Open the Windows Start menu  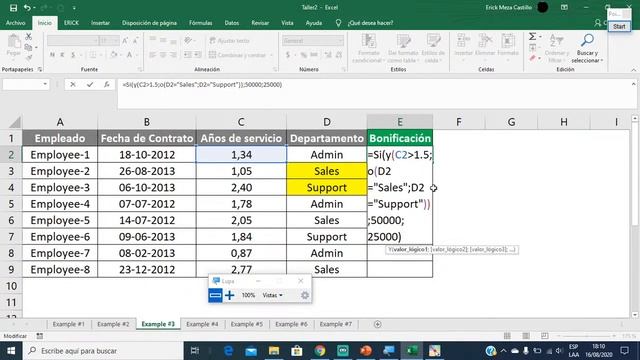click(x=11, y=351)
